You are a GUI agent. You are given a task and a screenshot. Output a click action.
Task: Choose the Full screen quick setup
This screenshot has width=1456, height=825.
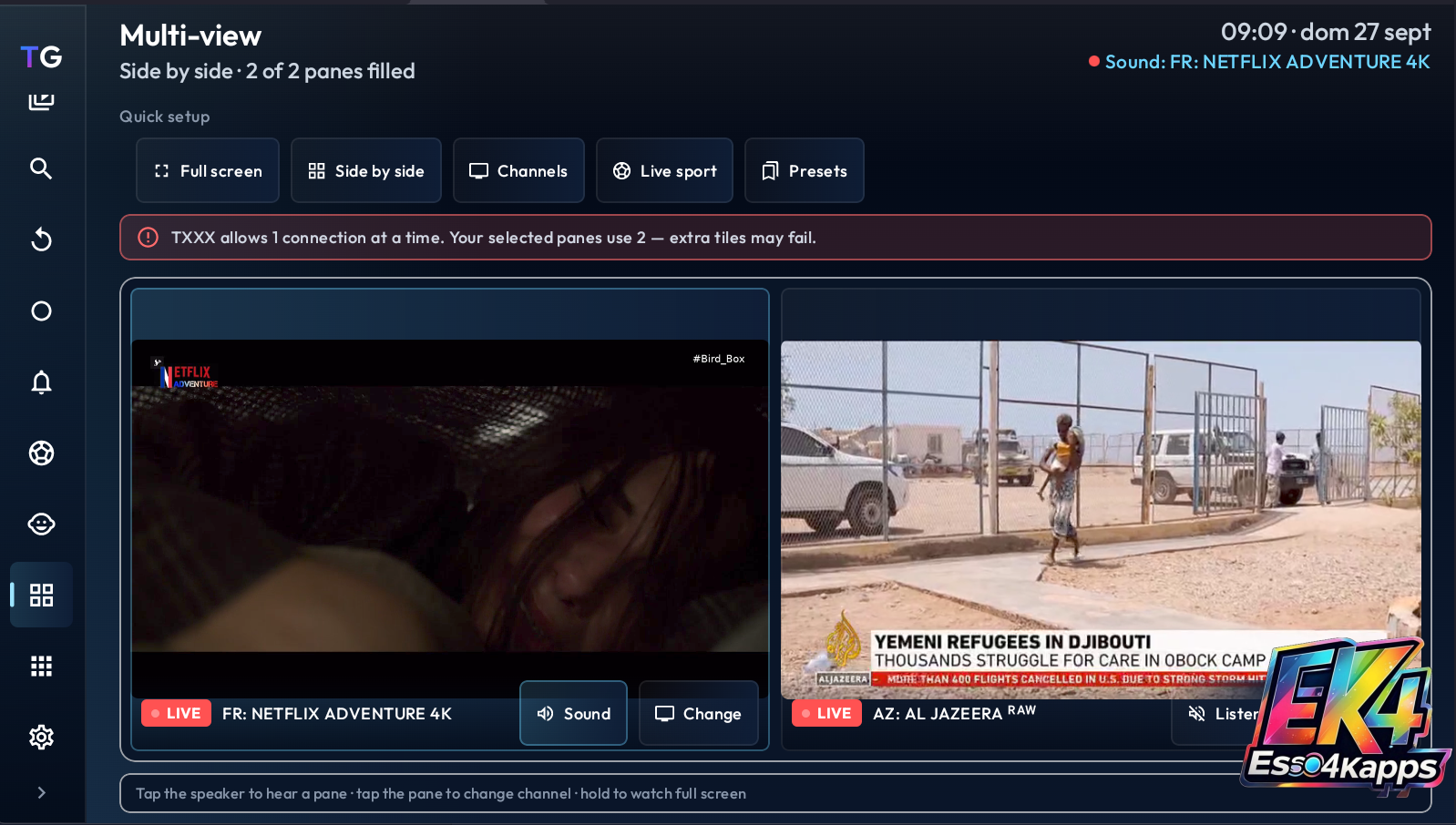pyautogui.click(x=208, y=170)
